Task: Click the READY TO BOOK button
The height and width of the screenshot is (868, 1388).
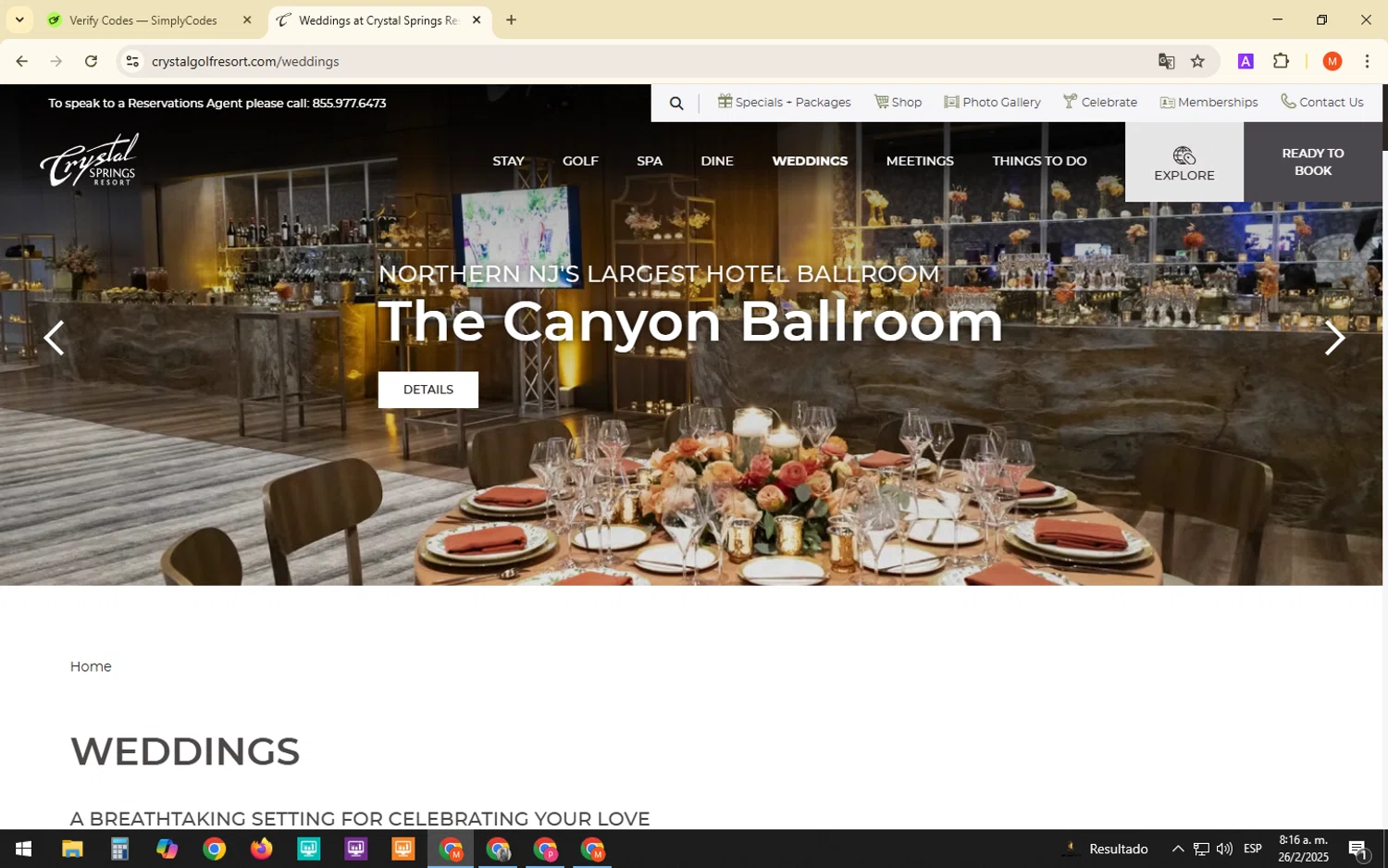Action: point(1312,162)
